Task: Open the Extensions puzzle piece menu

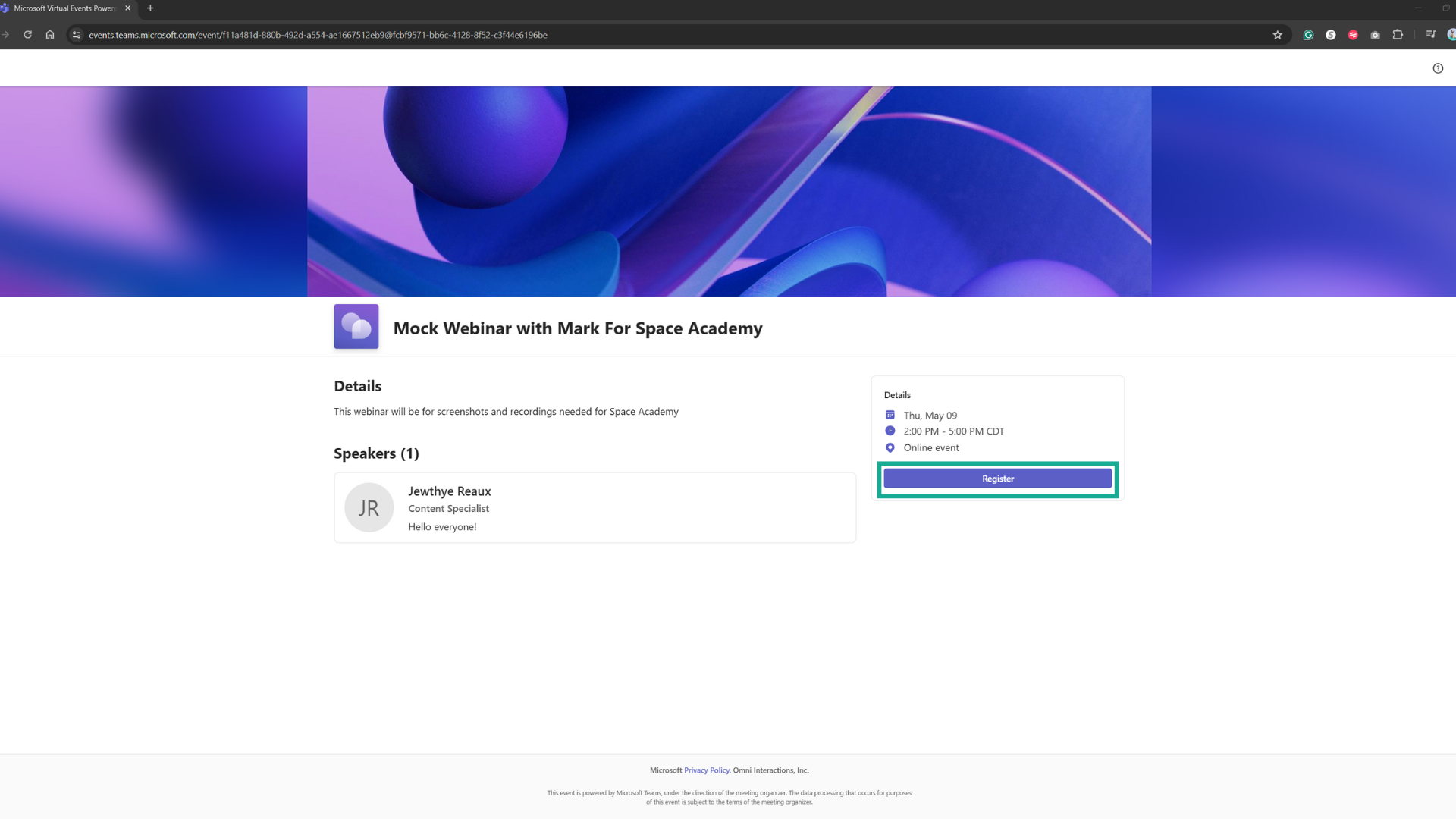Action: (x=1398, y=35)
